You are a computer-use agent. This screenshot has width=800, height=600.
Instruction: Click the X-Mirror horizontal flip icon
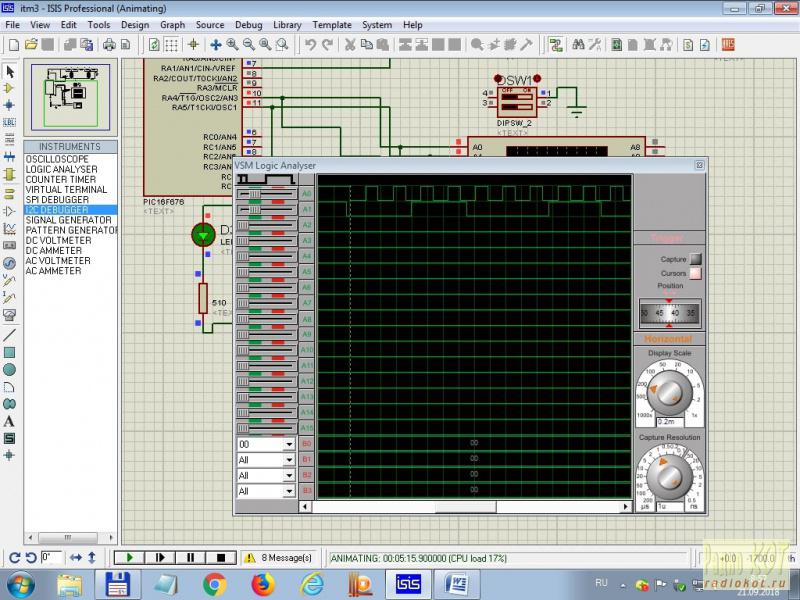tap(76, 558)
